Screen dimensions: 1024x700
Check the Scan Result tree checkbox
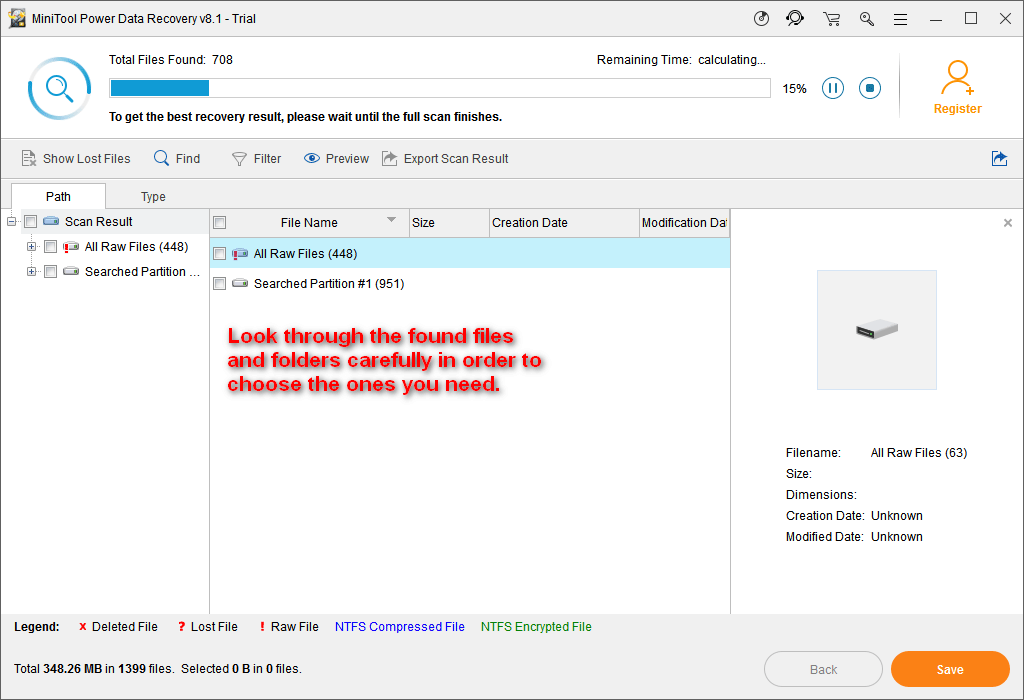click(x=30, y=222)
